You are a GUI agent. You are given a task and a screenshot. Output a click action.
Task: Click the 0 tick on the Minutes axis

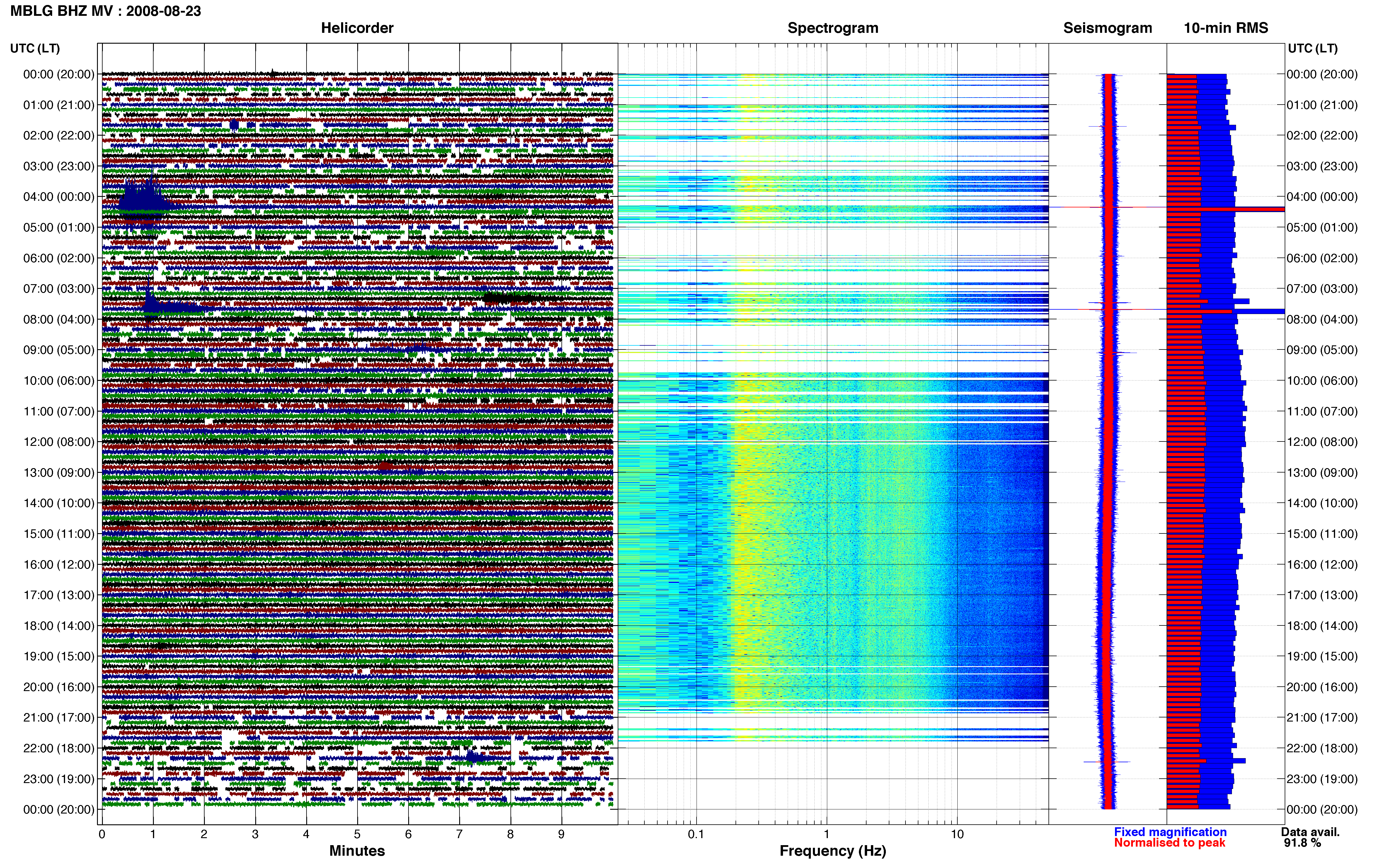click(x=102, y=835)
